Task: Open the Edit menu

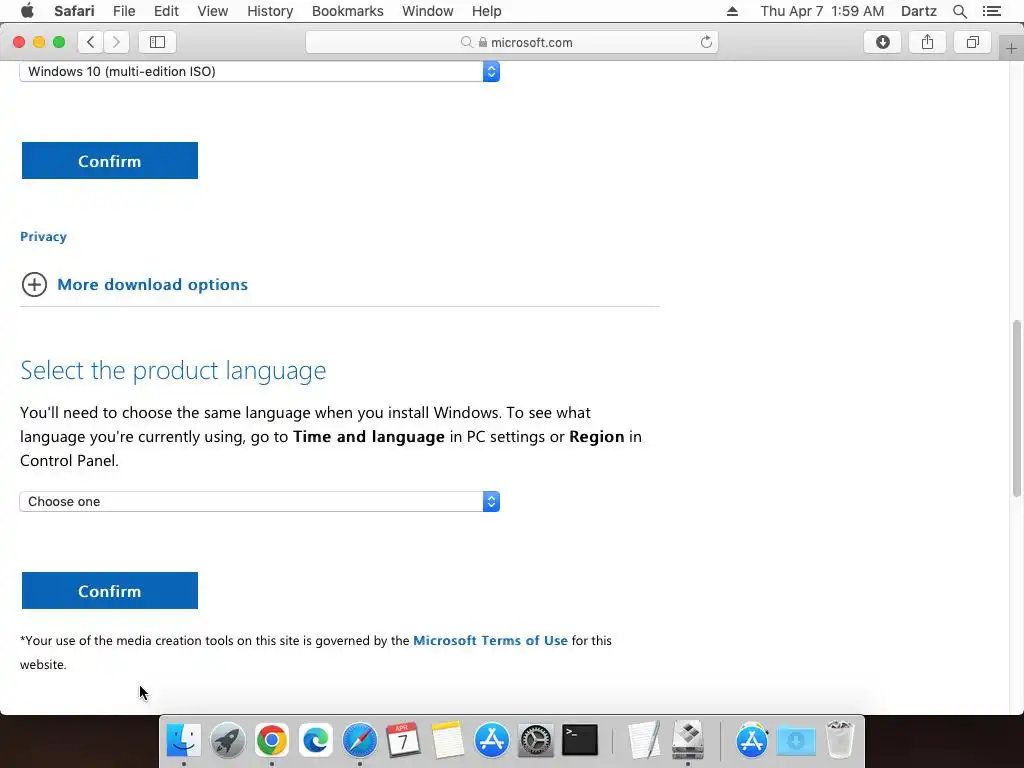Action: tap(166, 11)
